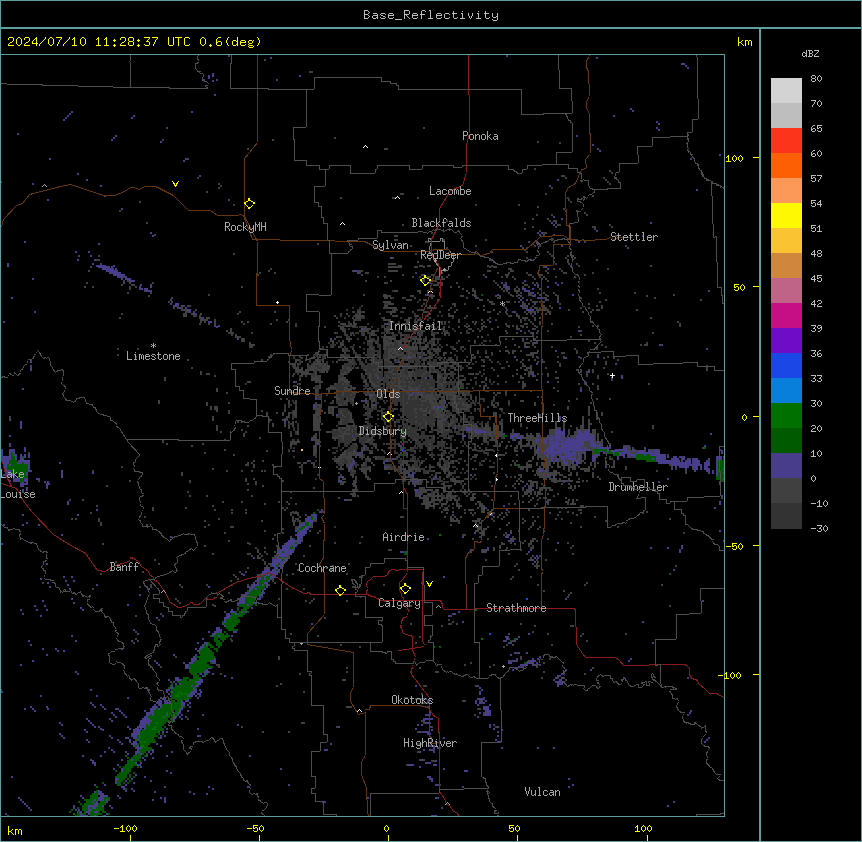862x842 pixels.
Task: Click the yellow station marker near RockyMH
Action: [x=249, y=204]
